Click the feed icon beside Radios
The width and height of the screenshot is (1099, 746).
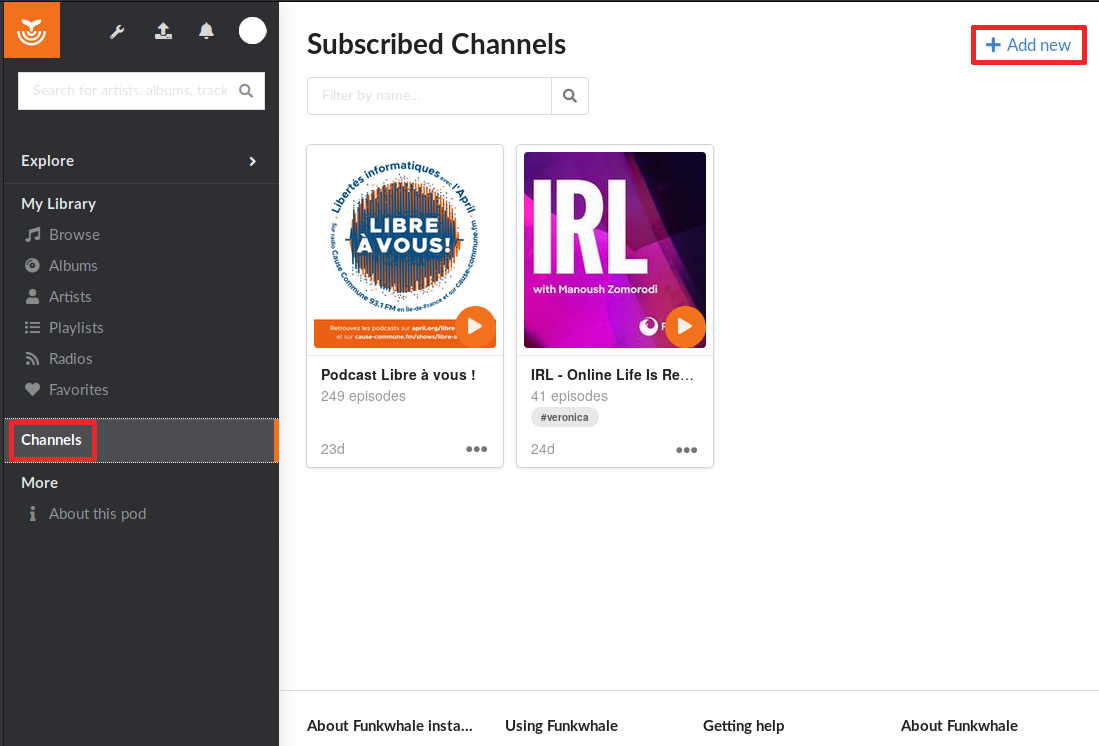point(32,358)
